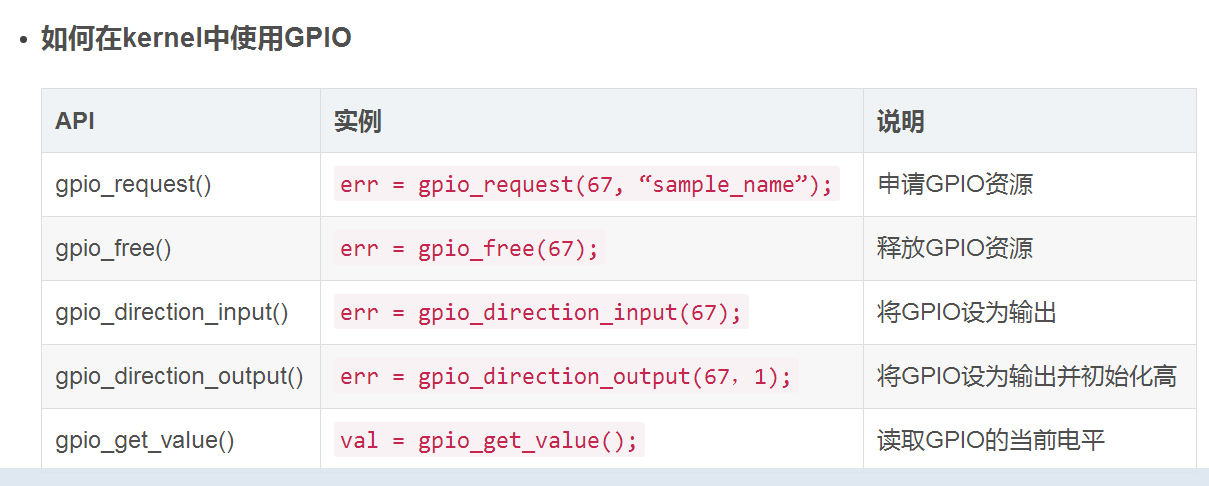Click the gpio_free() API name cell
This screenshot has width=1209, height=486.
point(113,249)
